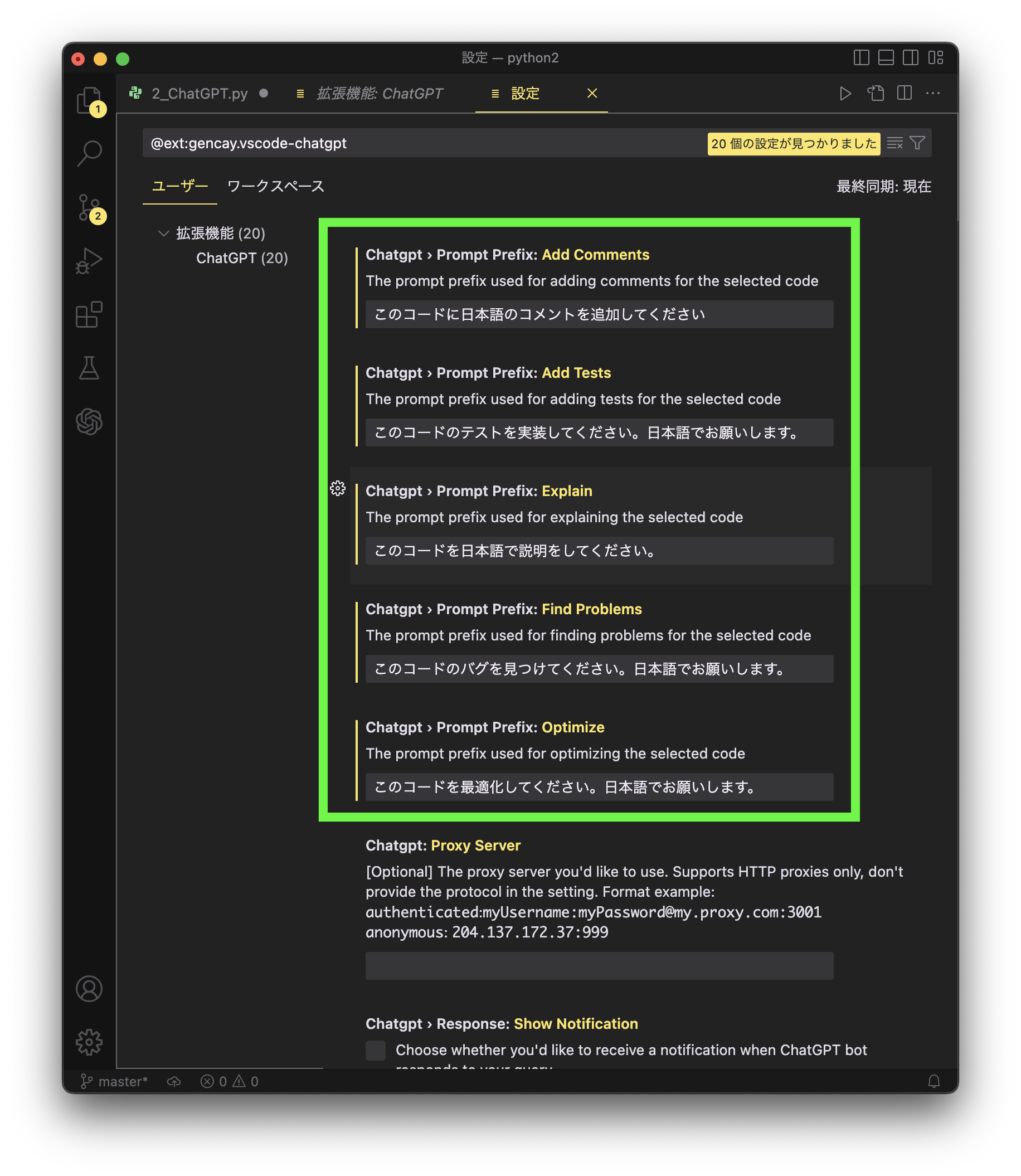This screenshot has width=1021, height=1176.
Task: Click the Chatgpt: Proxy Server heading
Action: 443,845
